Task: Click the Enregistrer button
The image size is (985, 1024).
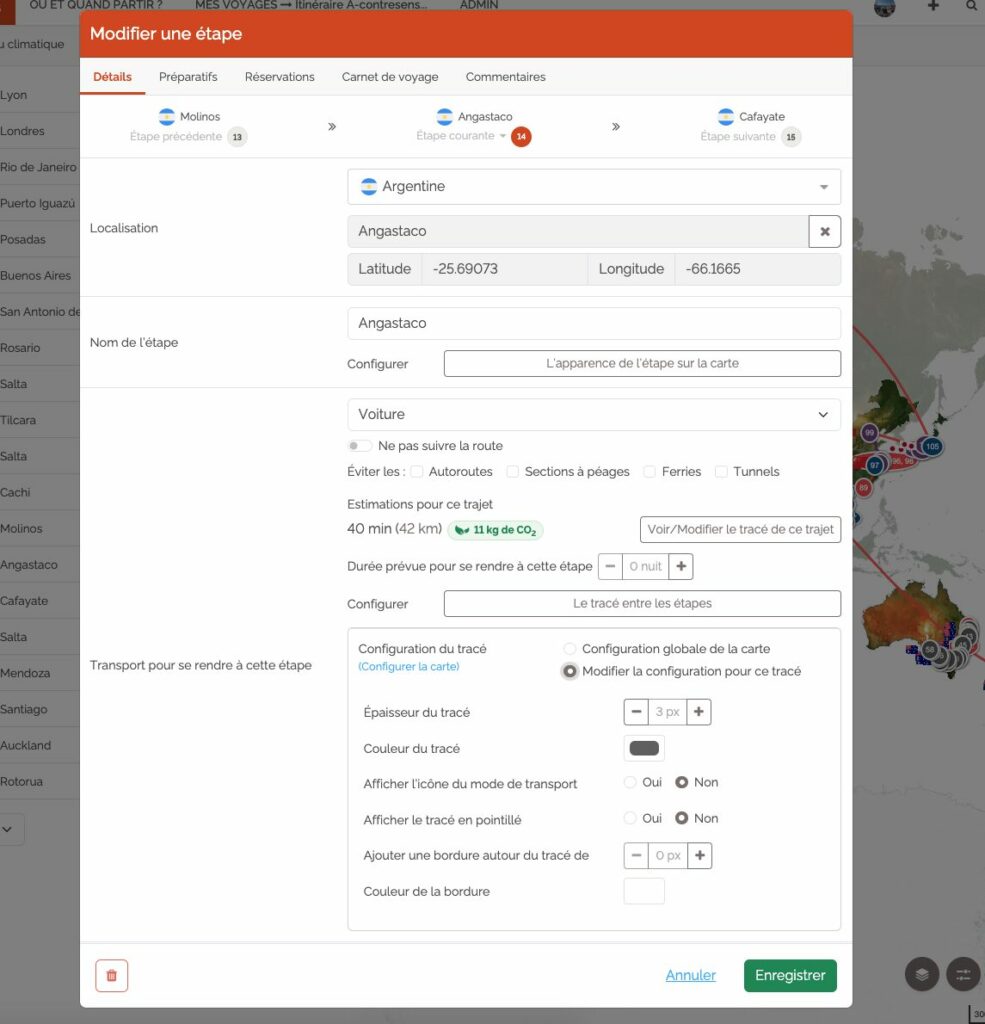Action: click(789, 975)
